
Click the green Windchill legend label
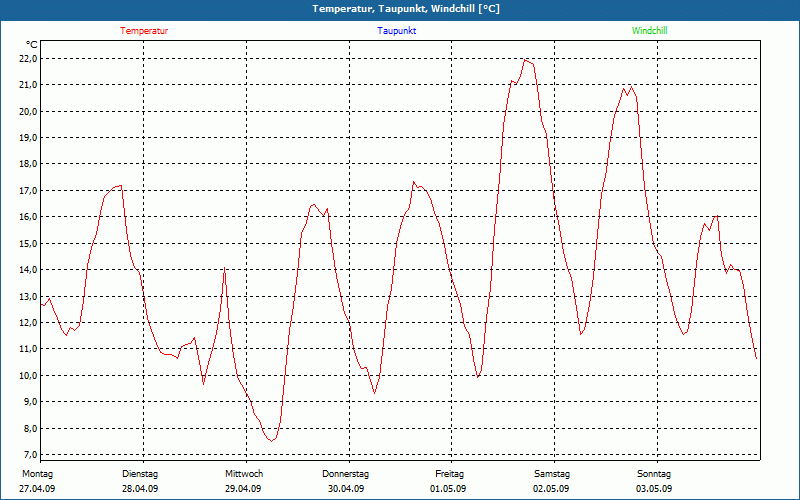click(x=649, y=31)
